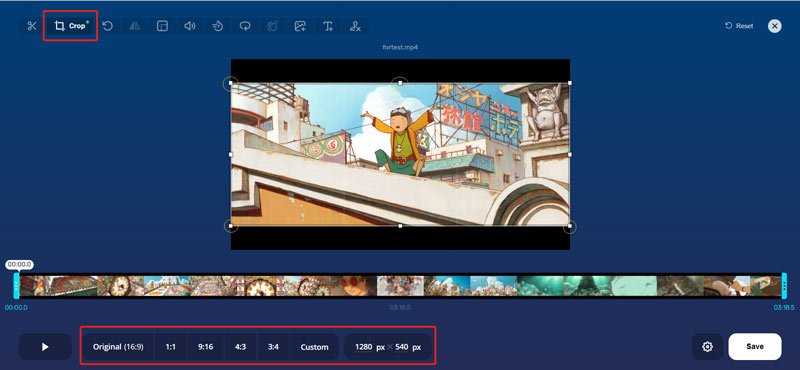The height and width of the screenshot is (370, 800).
Task: Choose Custom aspect ratio
Action: point(314,347)
